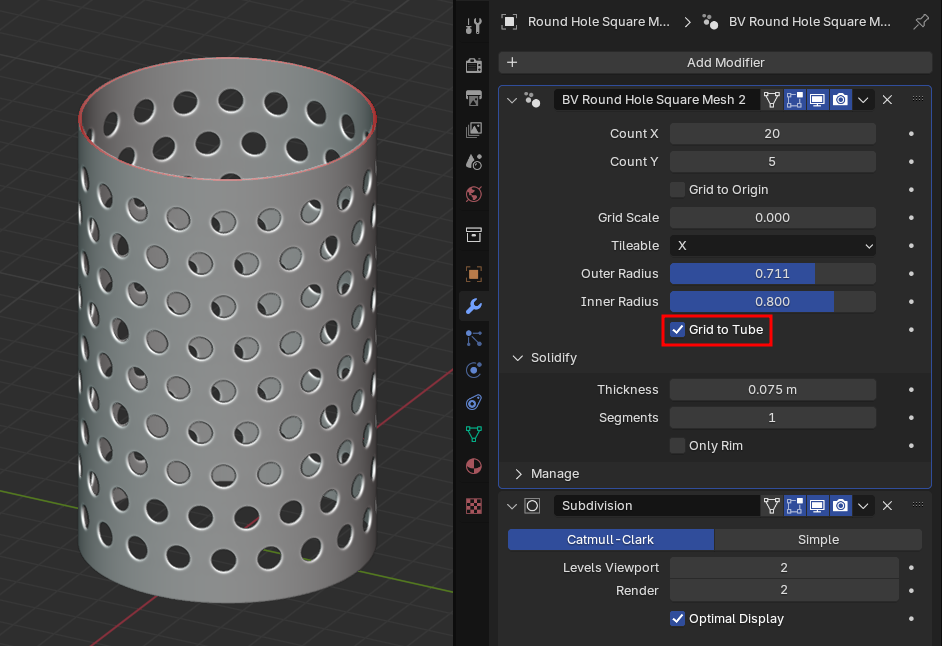The width and height of the screenshot is (942, 646).
Task: Click the Inner Radius slider
Action: pos(773,302)
